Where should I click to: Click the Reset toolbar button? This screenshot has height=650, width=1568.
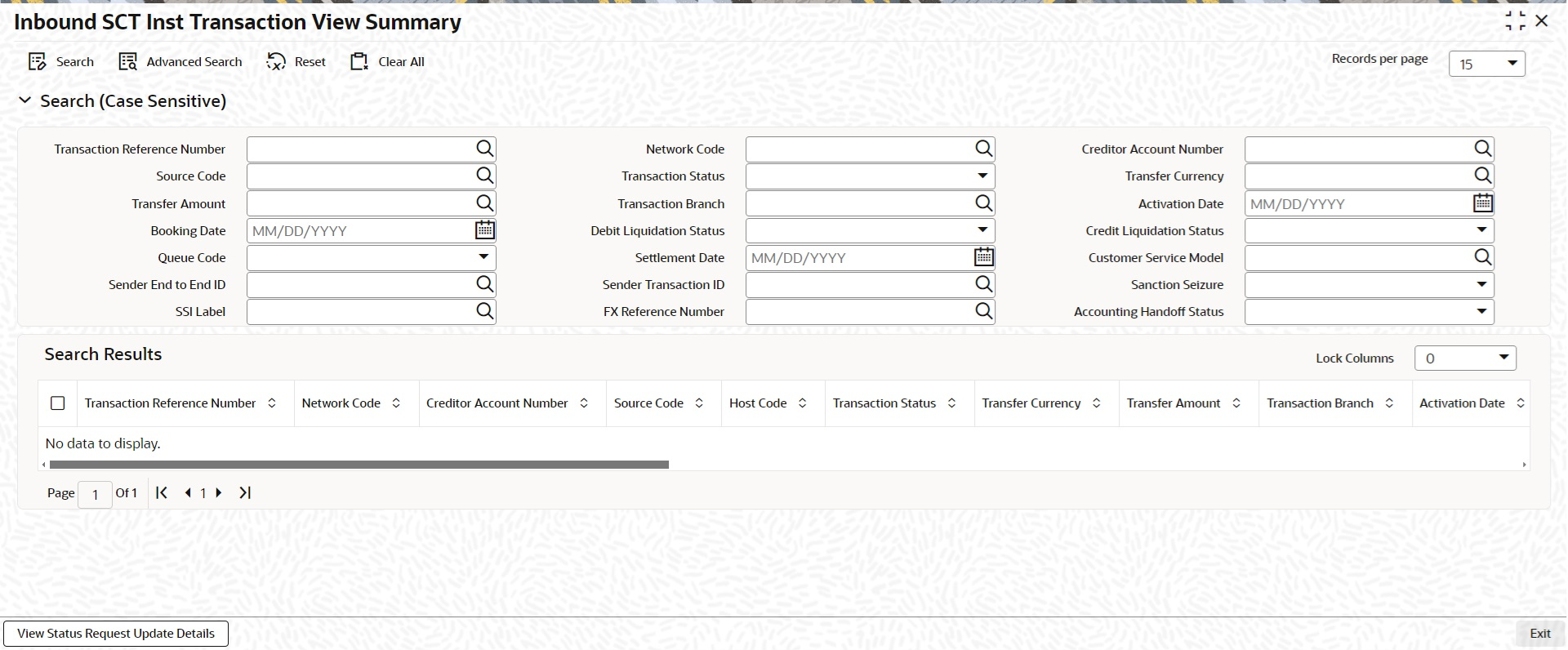[296, 62]
